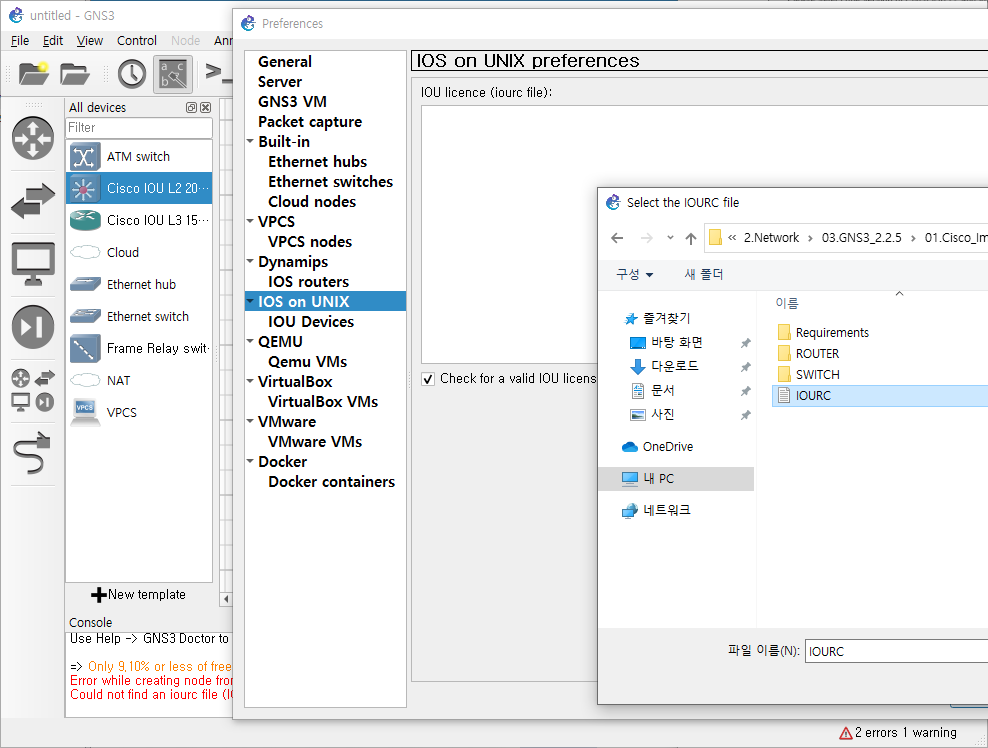
Task: Open the Requirements folder
Action: click(832, 332)
